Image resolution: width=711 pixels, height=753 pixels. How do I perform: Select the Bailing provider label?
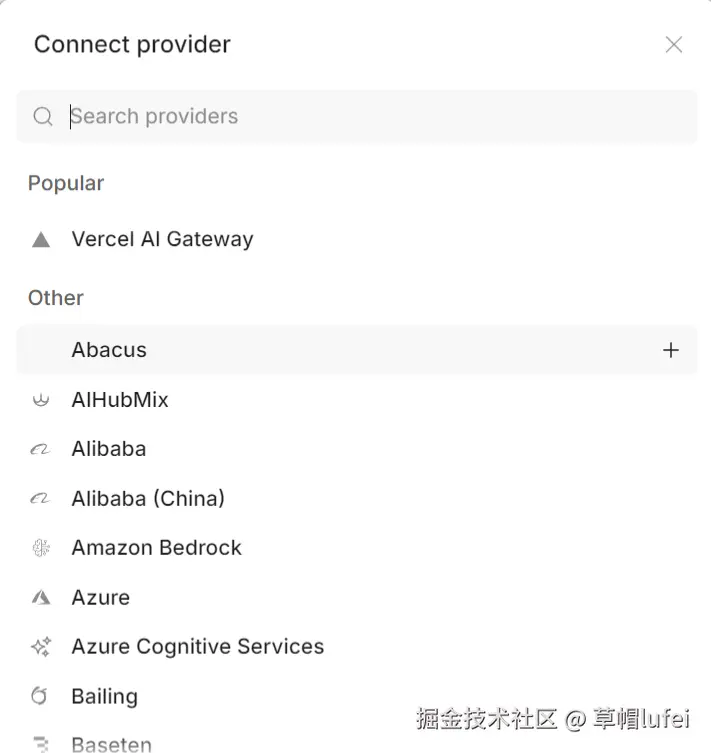(x=104, y=696)
